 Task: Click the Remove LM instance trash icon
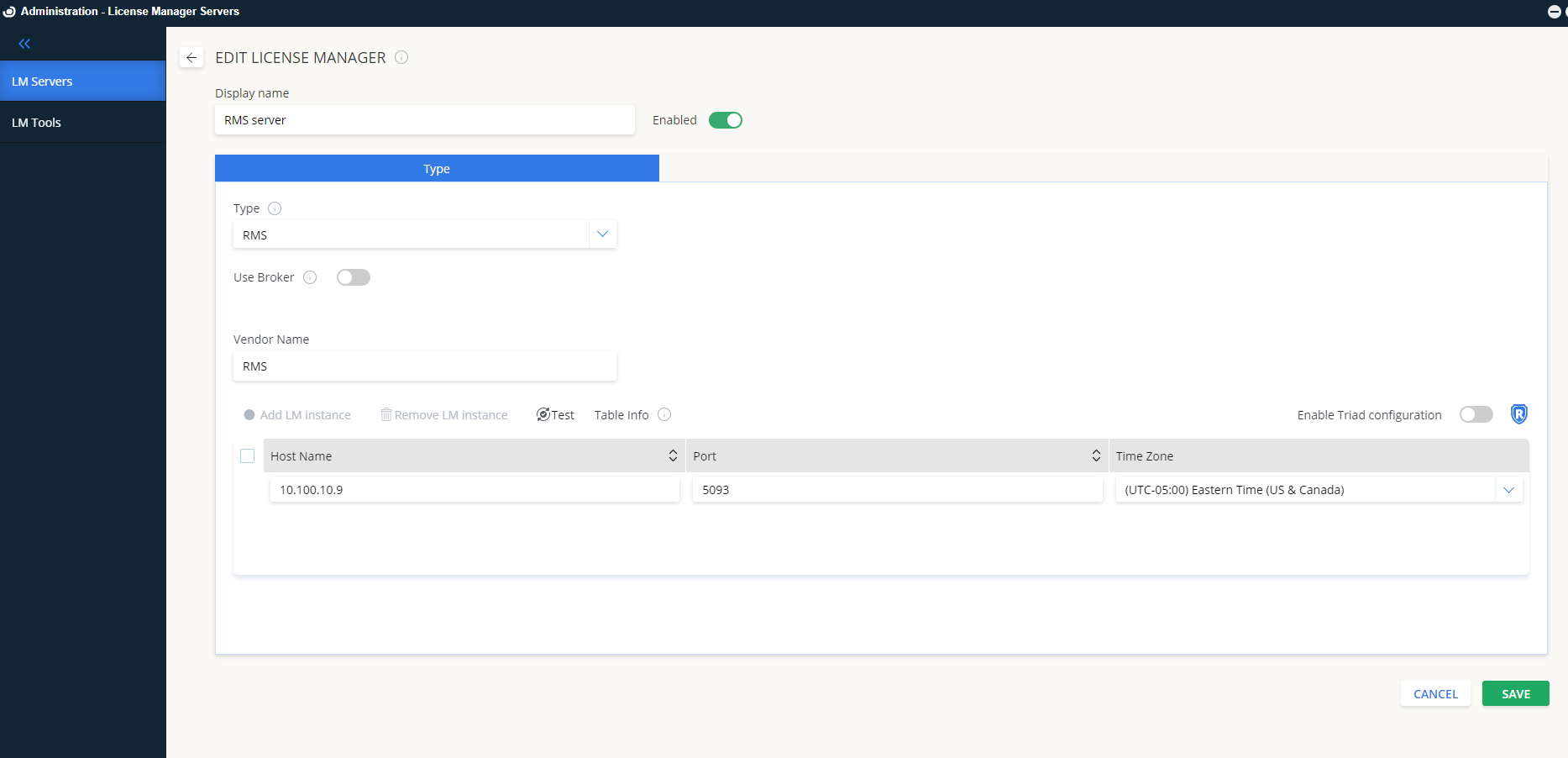click(385, 413)
